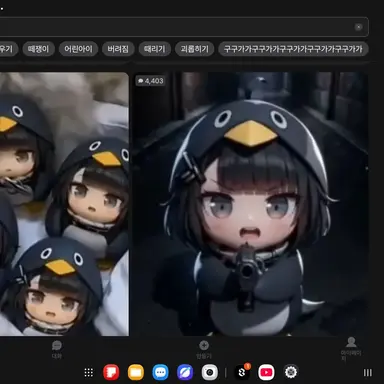Open the black app with notification badge

242,372
